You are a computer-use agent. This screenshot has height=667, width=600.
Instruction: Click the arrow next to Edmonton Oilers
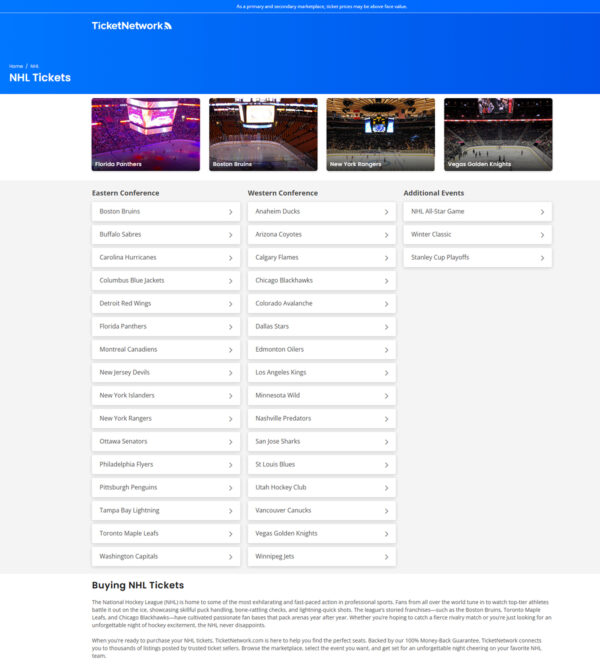click(386, 350)
